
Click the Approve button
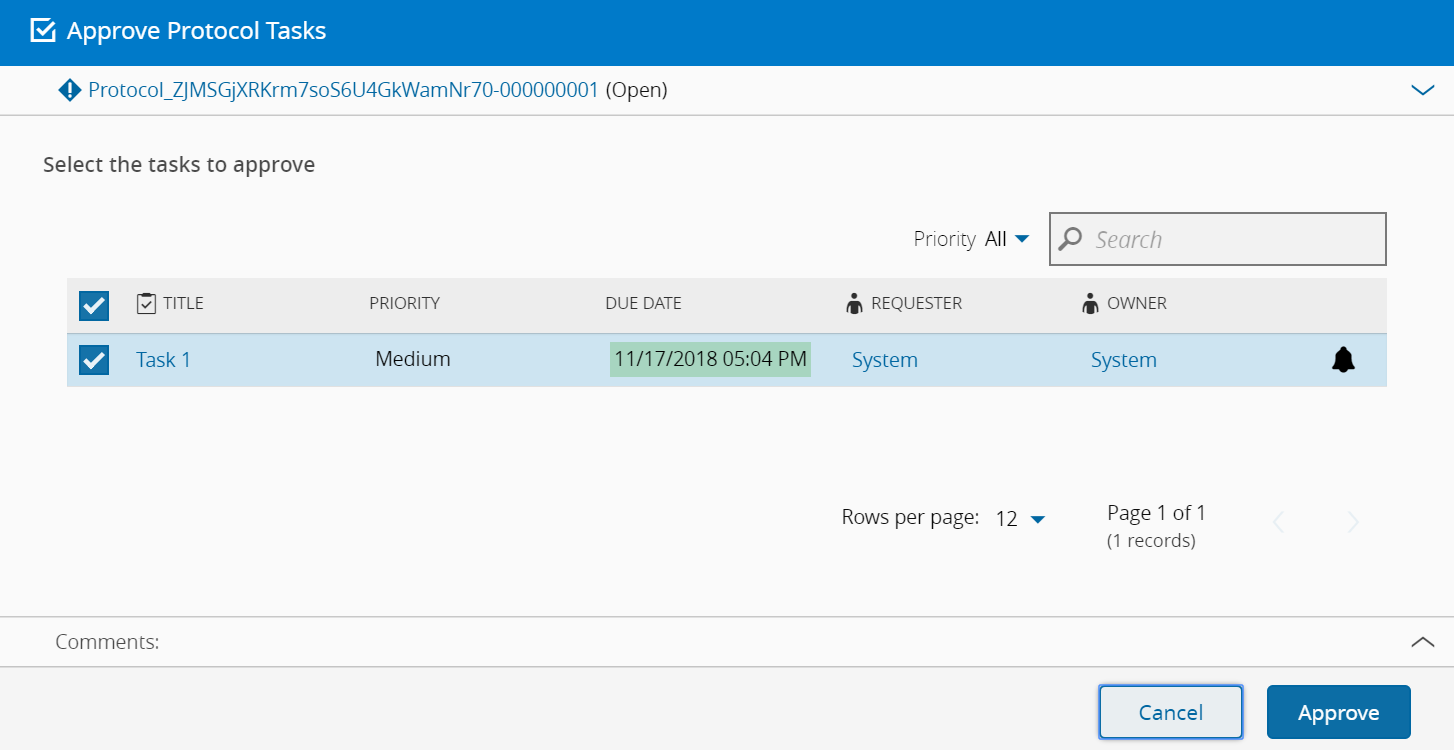tap(1338, 712)
